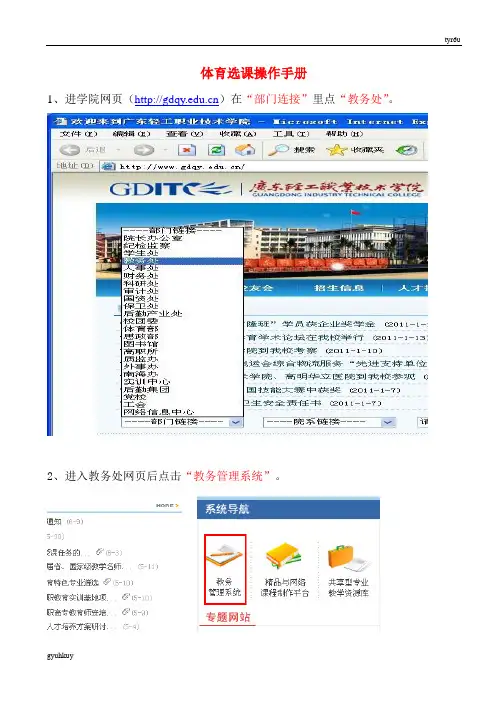Open the Forward button history dropdown arrow

(x=165, y=150)
